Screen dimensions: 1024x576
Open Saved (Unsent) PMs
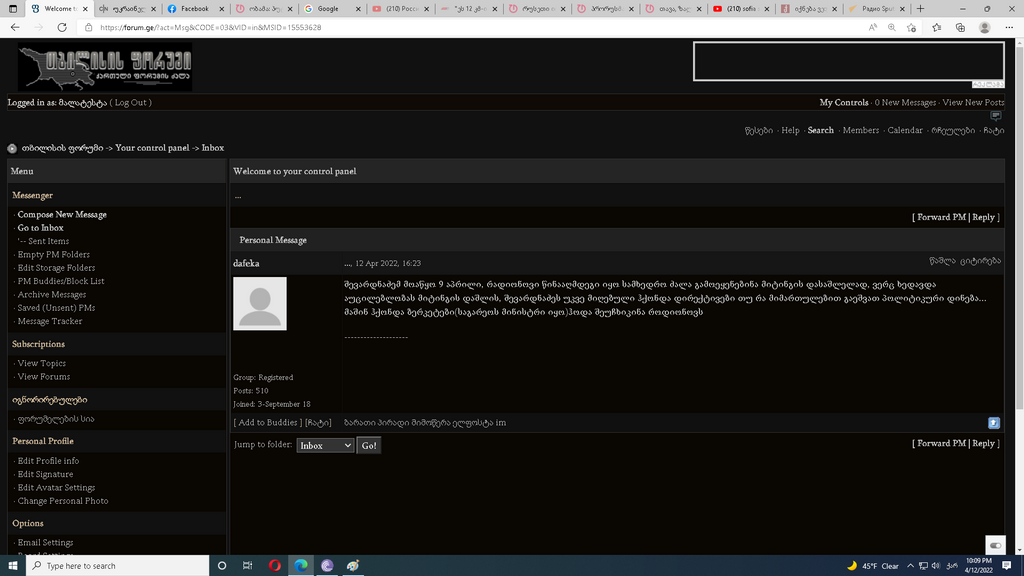[x=56, y=308]
